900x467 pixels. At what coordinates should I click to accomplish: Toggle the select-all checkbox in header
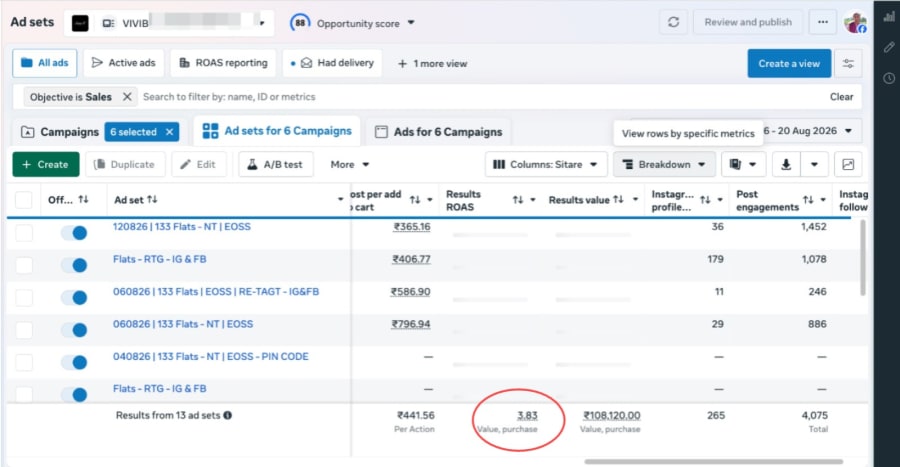tap(24, 200)
